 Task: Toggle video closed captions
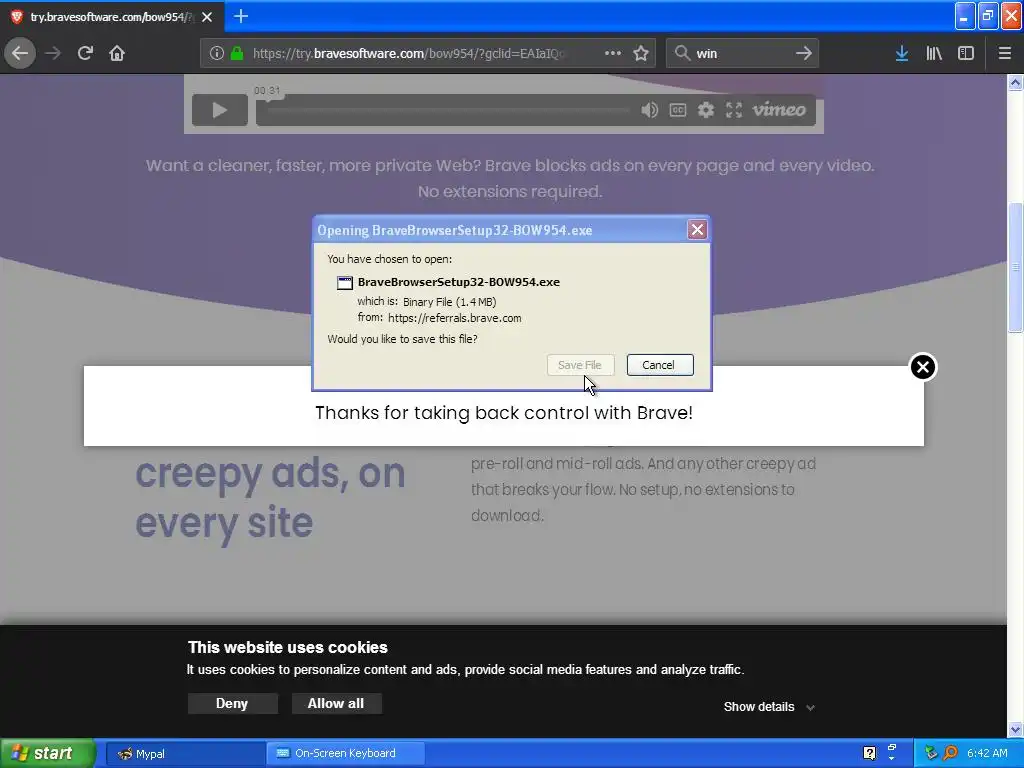[678, 110]
